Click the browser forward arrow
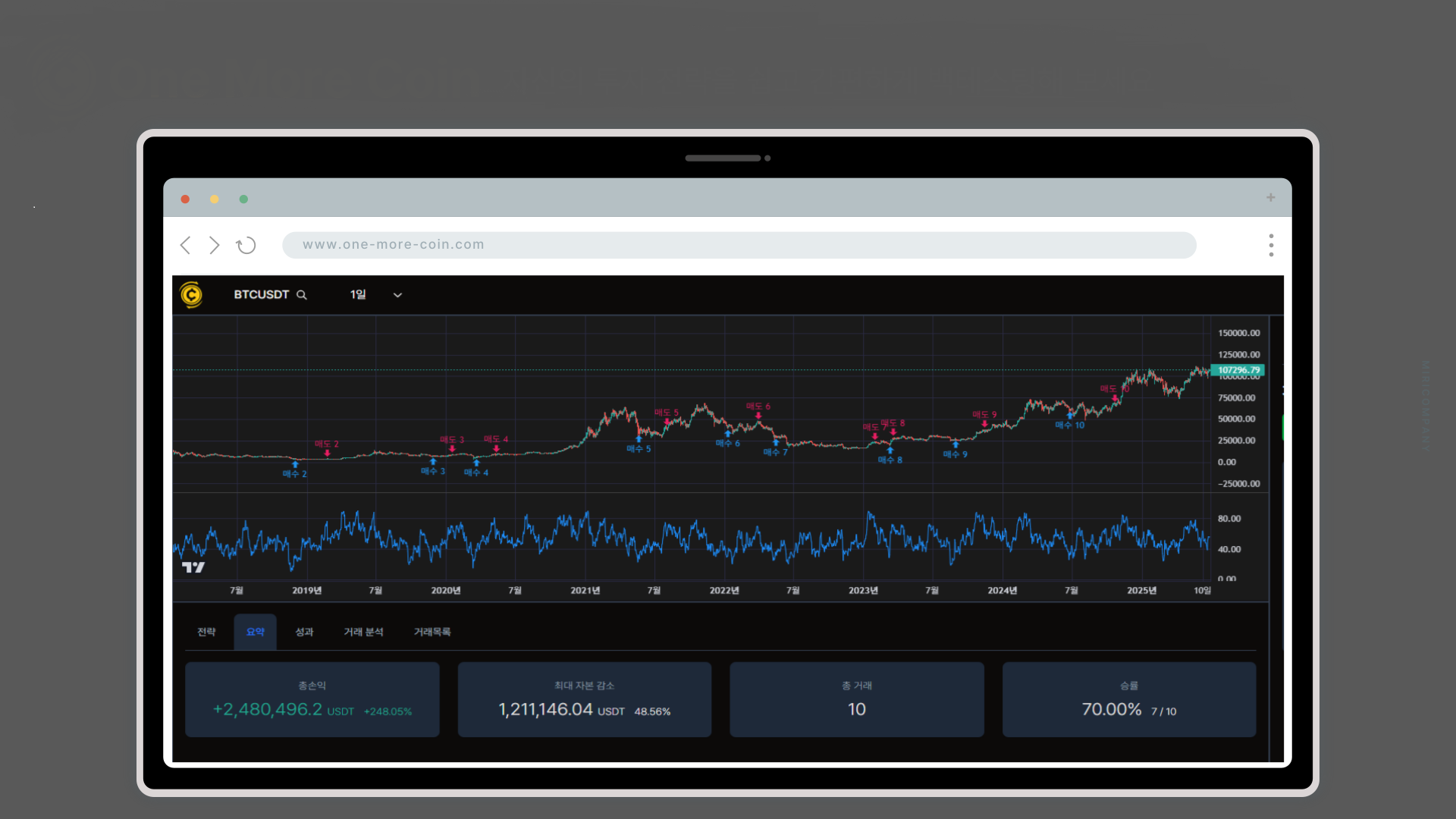Image resolution: width=1456 pixels, height=819 pixels. 215,245
